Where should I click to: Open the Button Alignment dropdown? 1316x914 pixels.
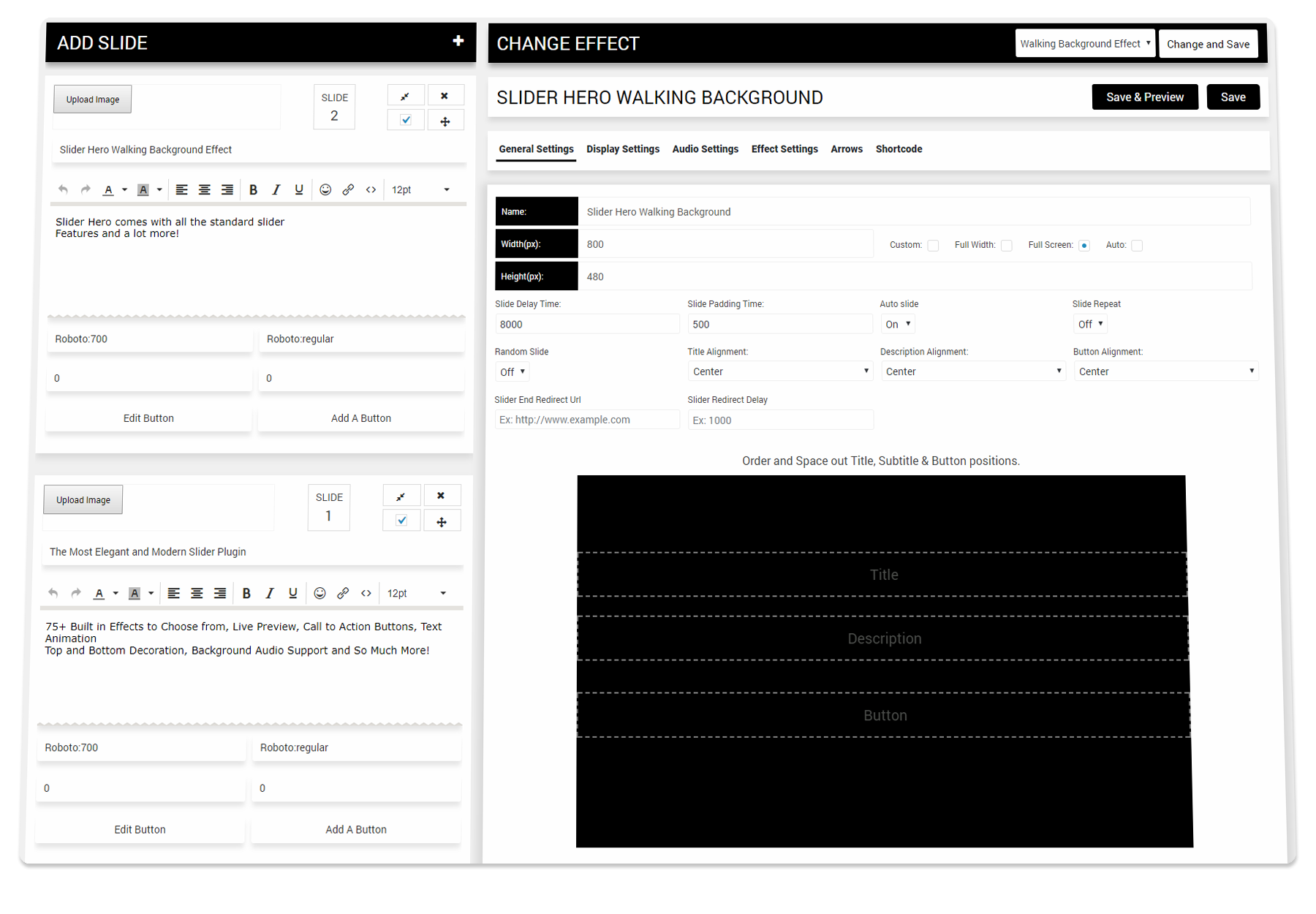[x=1166, y=371]
